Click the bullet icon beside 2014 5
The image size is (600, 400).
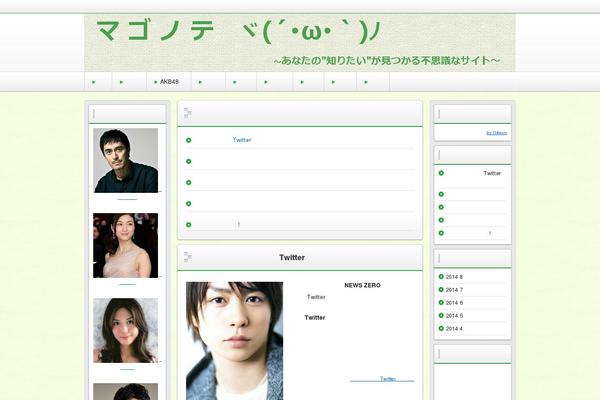[441, 315]
